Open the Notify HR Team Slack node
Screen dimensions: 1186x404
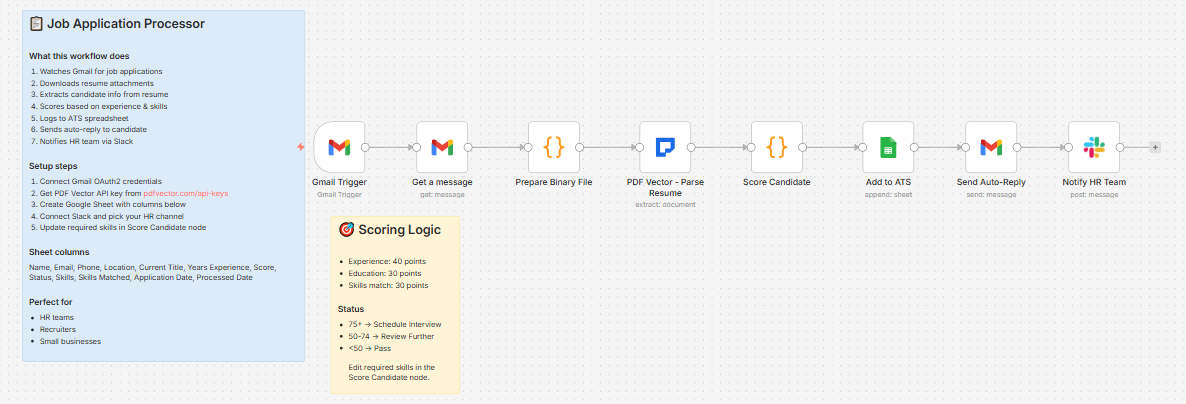[1094, 147]
